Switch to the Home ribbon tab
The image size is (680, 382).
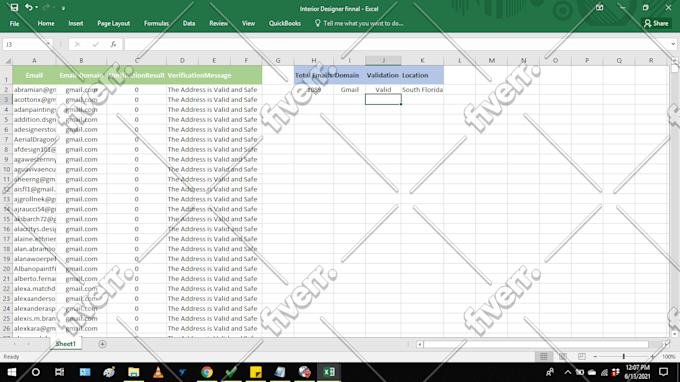coord(46,23)
